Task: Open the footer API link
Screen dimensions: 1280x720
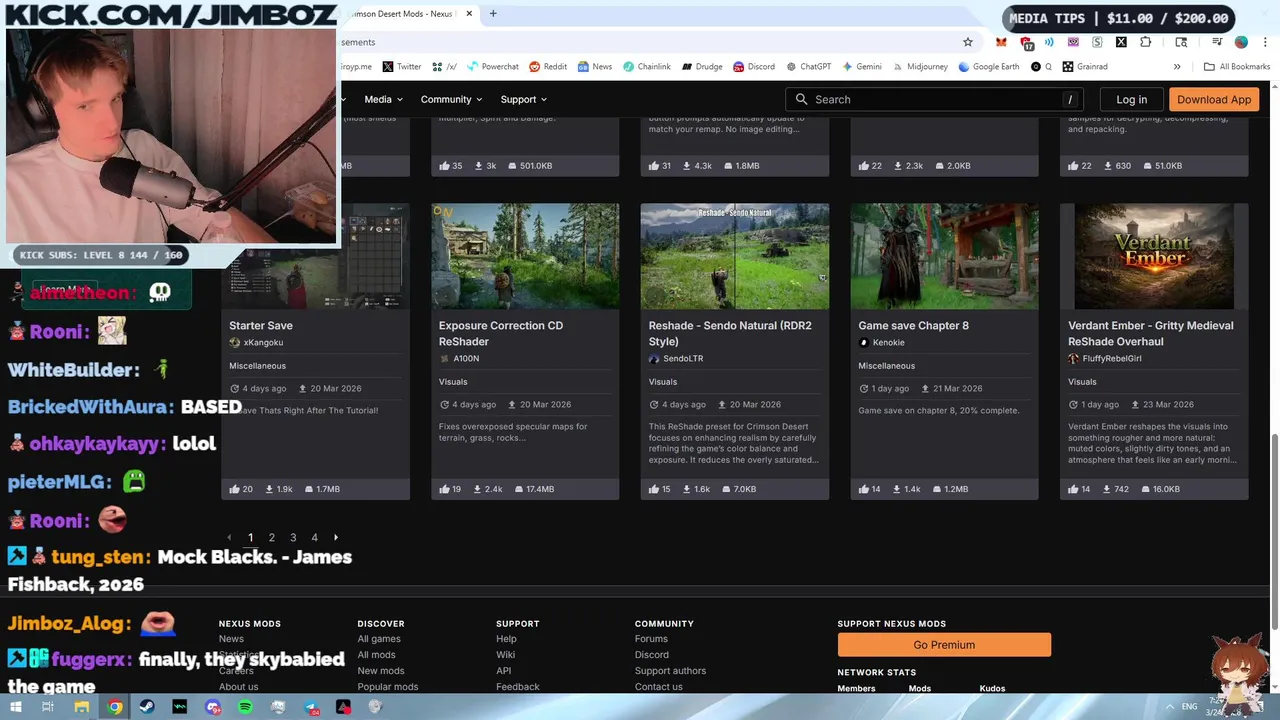Action: pos(503,671)
